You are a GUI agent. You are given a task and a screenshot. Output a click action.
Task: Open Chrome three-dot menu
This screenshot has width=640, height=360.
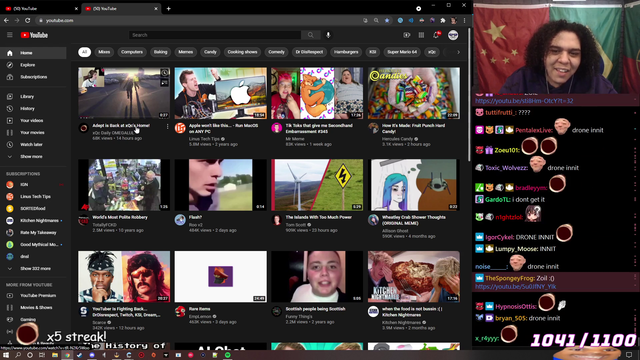point(464,20)
